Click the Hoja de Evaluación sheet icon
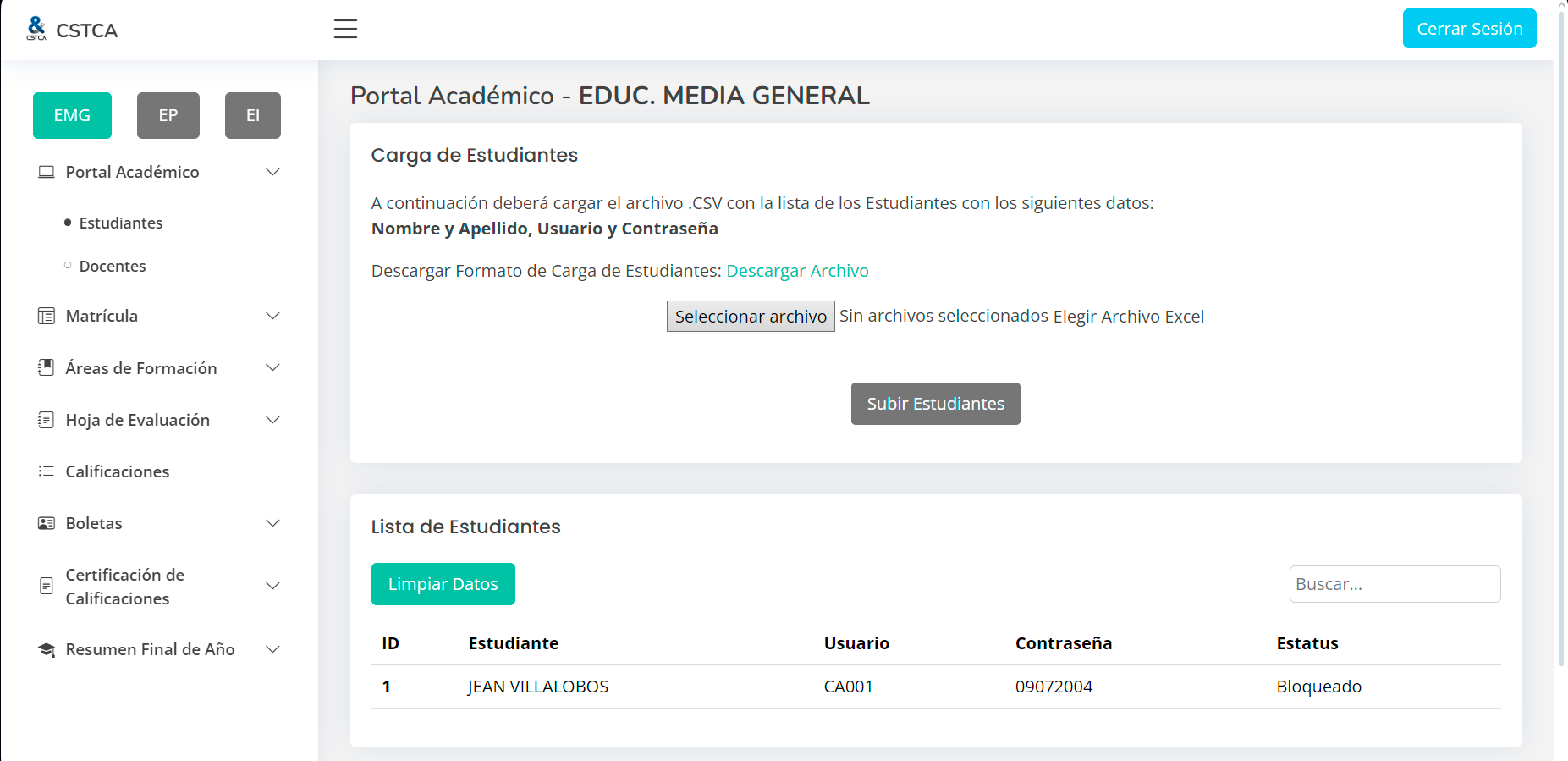Image resolution: width=1568 pixels, height=761 pixels. tap(47, 420)
